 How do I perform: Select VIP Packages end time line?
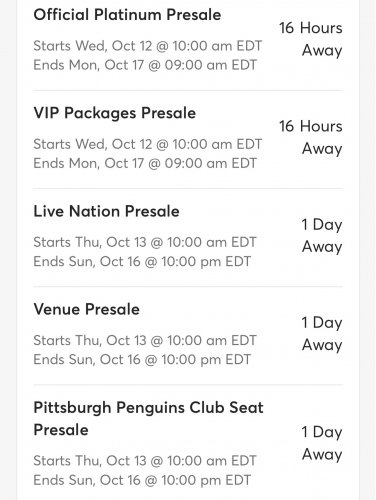145,163
